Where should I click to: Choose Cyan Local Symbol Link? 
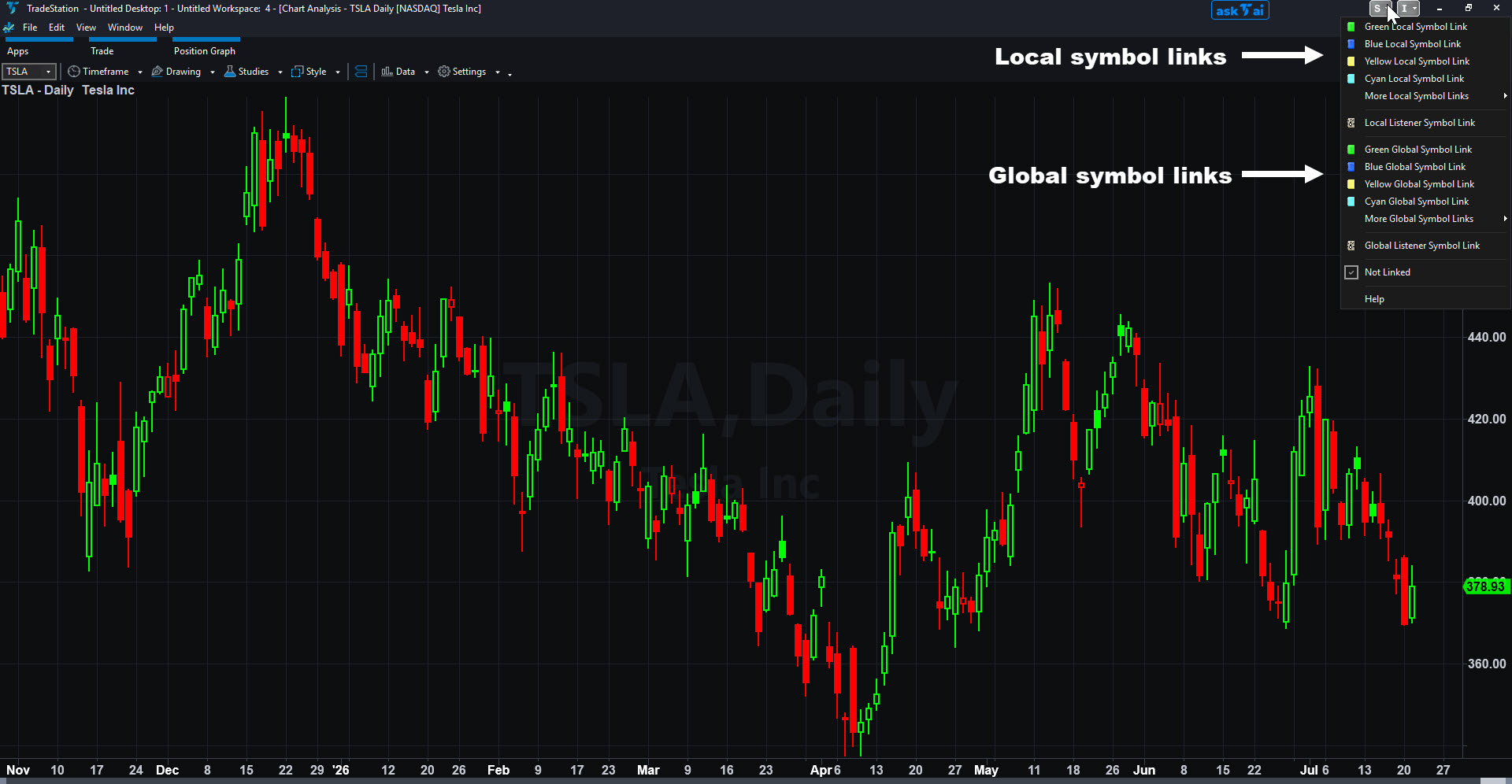[1425, 79]
